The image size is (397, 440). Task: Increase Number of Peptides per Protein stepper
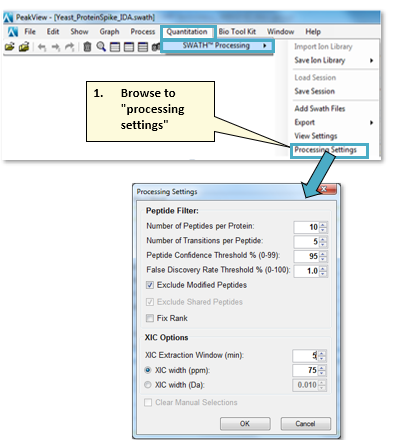click(323, 224)
